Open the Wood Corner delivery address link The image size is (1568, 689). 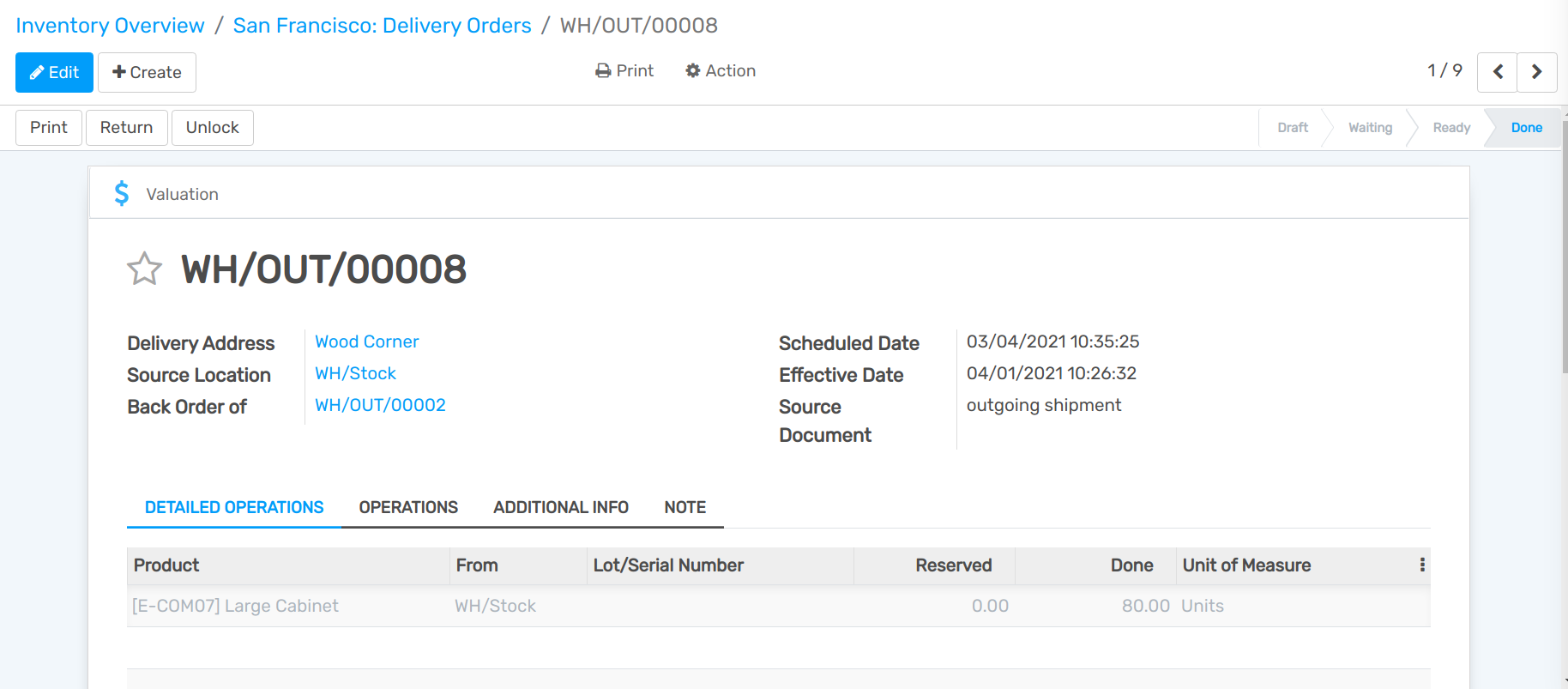click(366, 341)
